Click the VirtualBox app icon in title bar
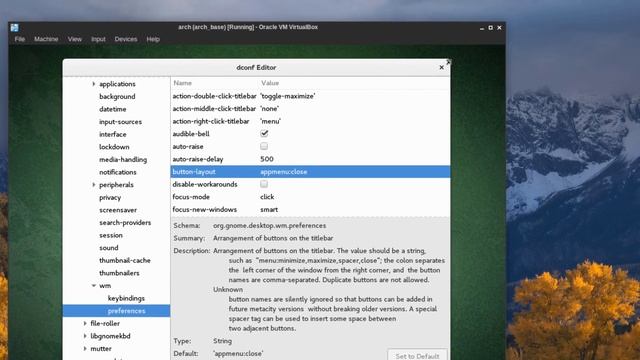The image size is (640, 360). pyautogui.click(x=15, y=27)
